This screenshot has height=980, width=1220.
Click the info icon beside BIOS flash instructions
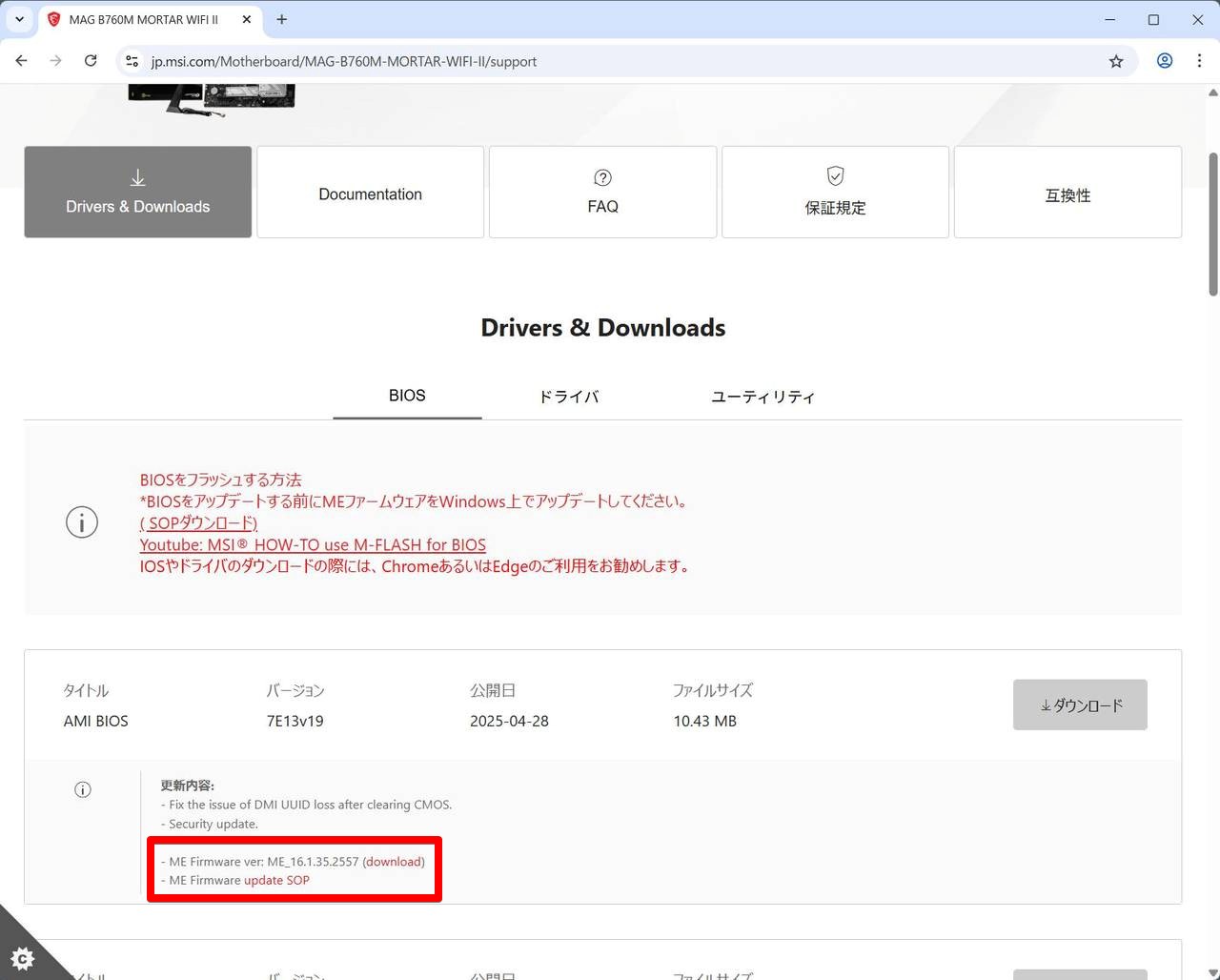[x=82, y=522]
